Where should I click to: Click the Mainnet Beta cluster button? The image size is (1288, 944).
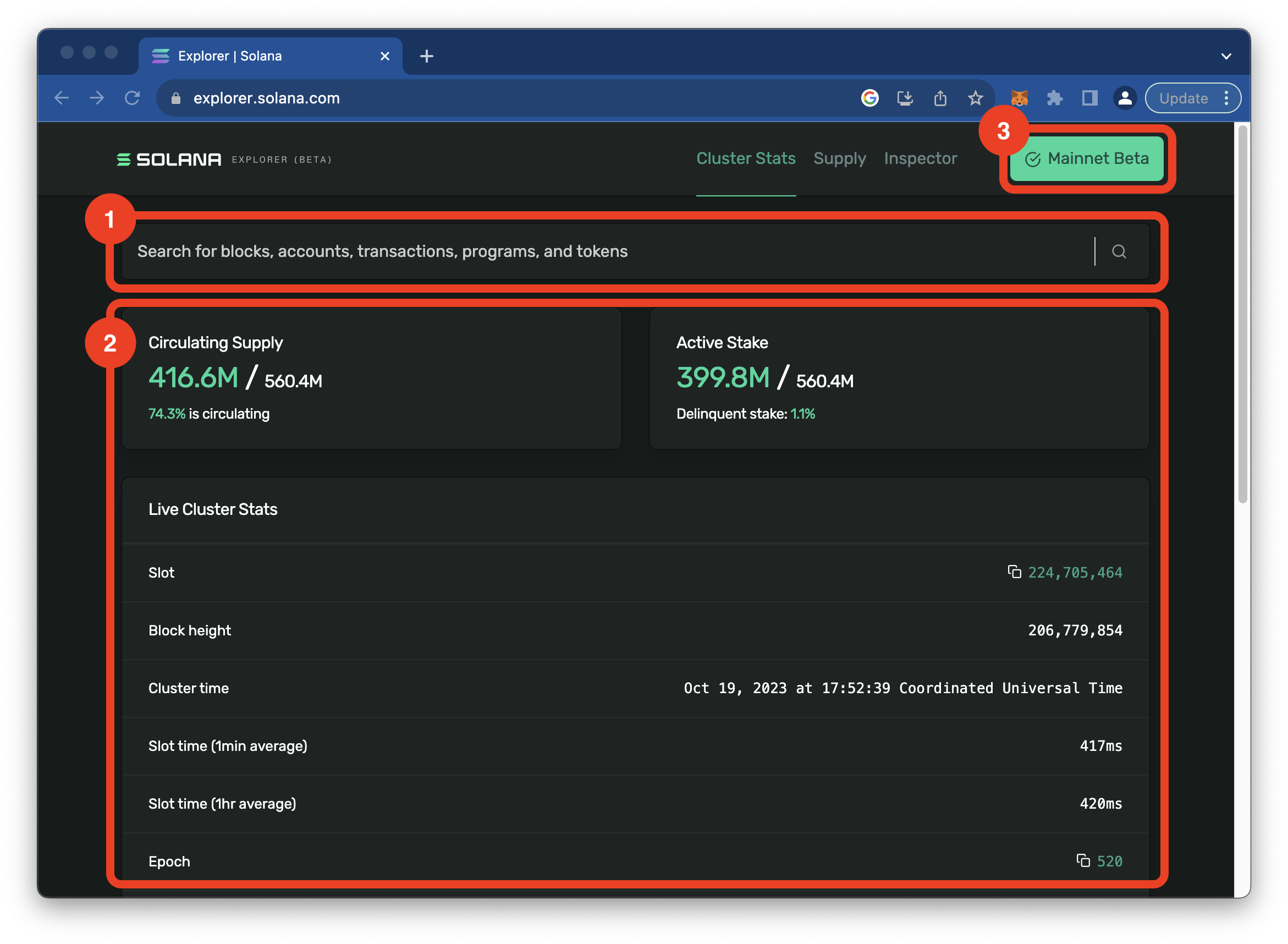tap(1086, 159)
